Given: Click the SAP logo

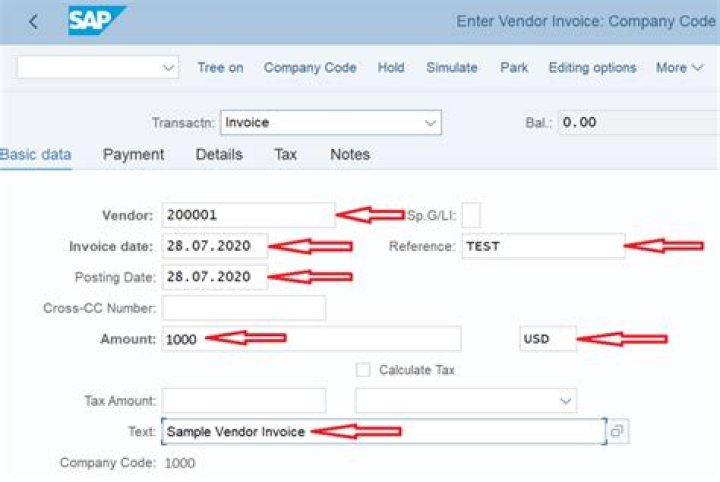Looking at the screenshot, I should tap(96, 20).
